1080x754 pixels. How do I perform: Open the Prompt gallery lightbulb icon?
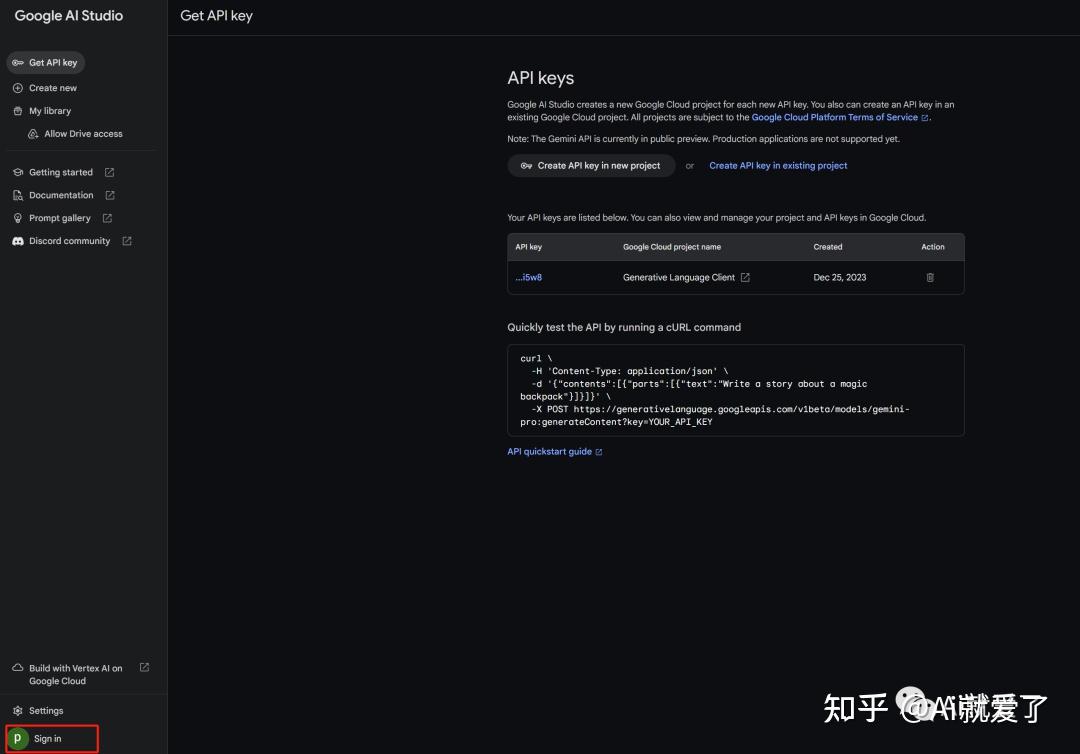point(17,218)
